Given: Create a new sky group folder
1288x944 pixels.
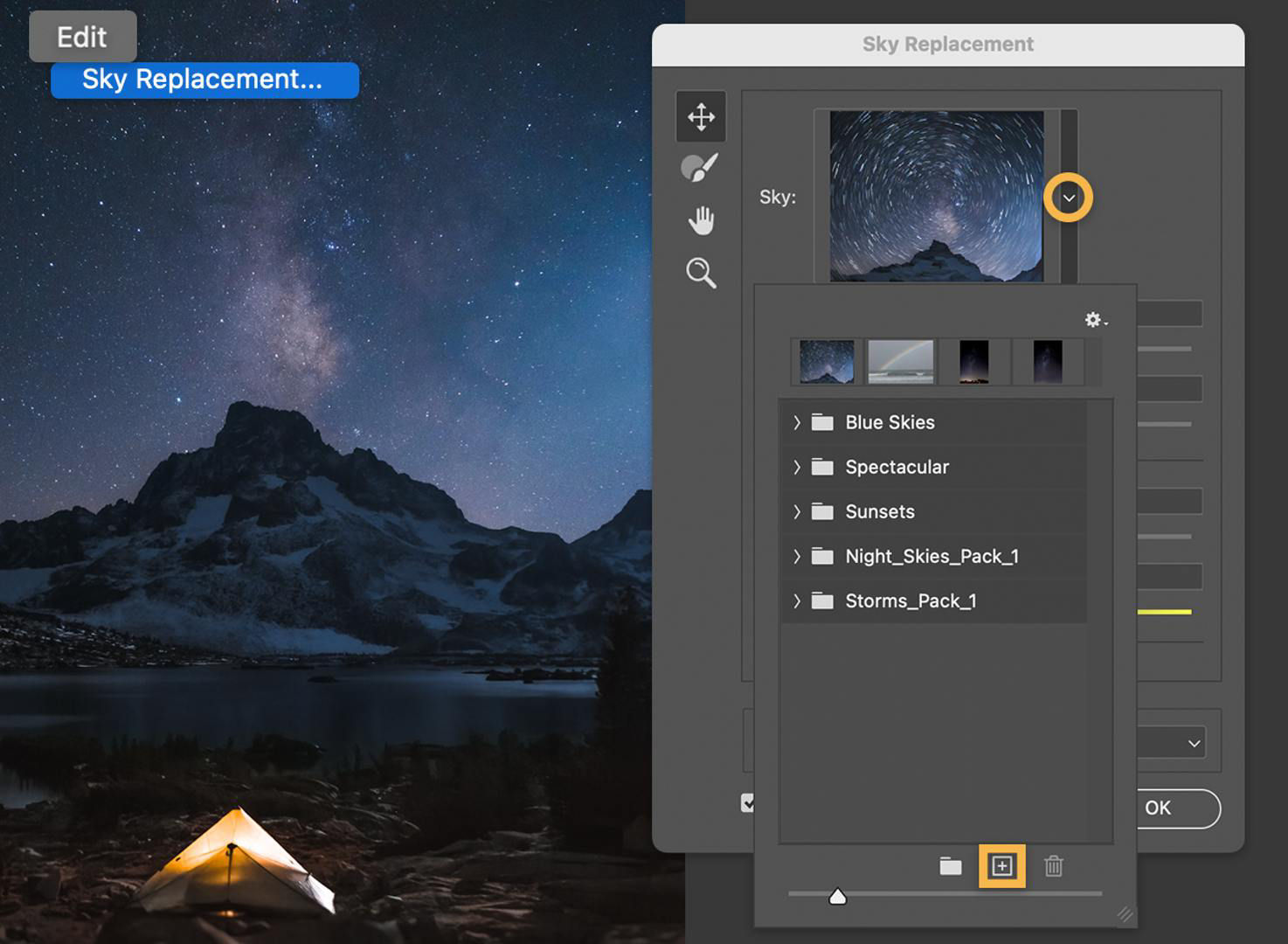Looking at the screenshot, I should click(x=951, y=867).
